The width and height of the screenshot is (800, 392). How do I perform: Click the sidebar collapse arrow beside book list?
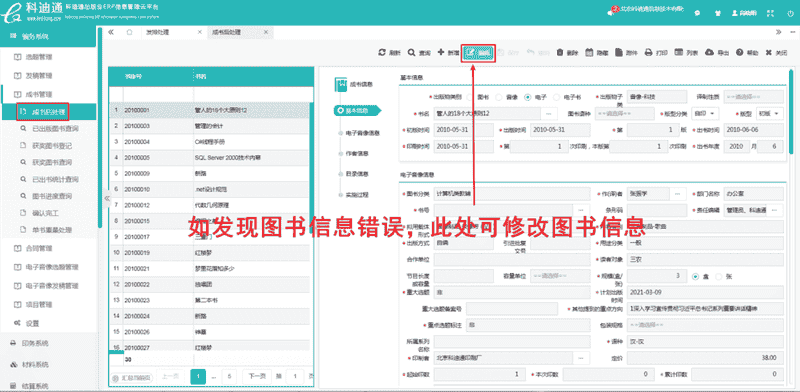click(x=107, y=198)
